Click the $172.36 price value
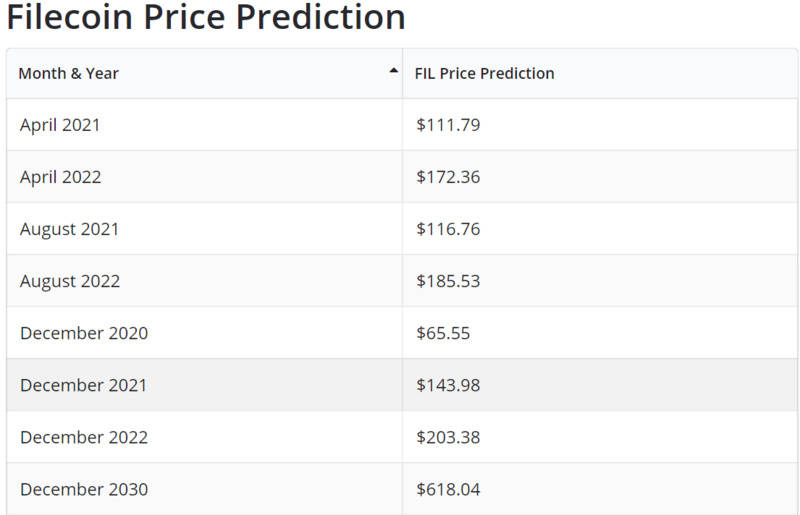This screenshot has width=800, height=515. tap(448, 177)
